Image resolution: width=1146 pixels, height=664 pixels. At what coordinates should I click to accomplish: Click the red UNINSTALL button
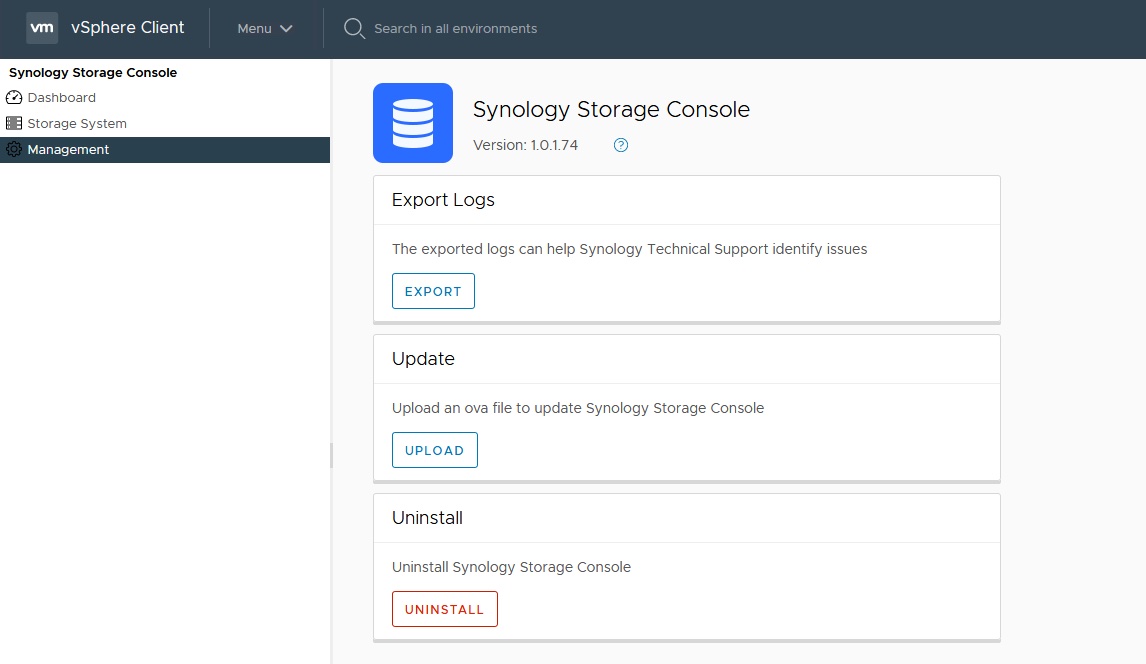(445, 609)
